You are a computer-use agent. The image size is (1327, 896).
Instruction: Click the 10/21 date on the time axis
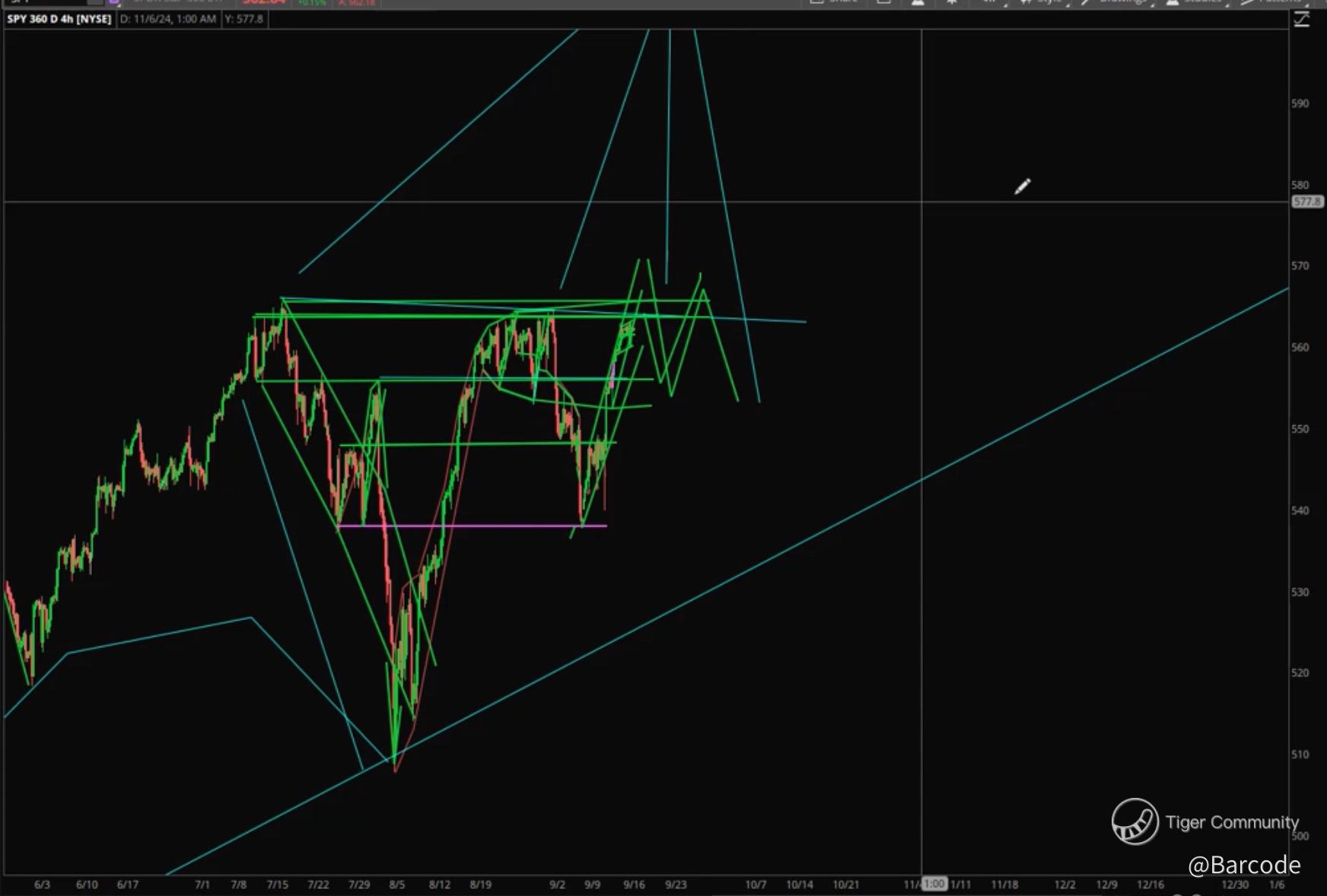[x=846, y=885]
